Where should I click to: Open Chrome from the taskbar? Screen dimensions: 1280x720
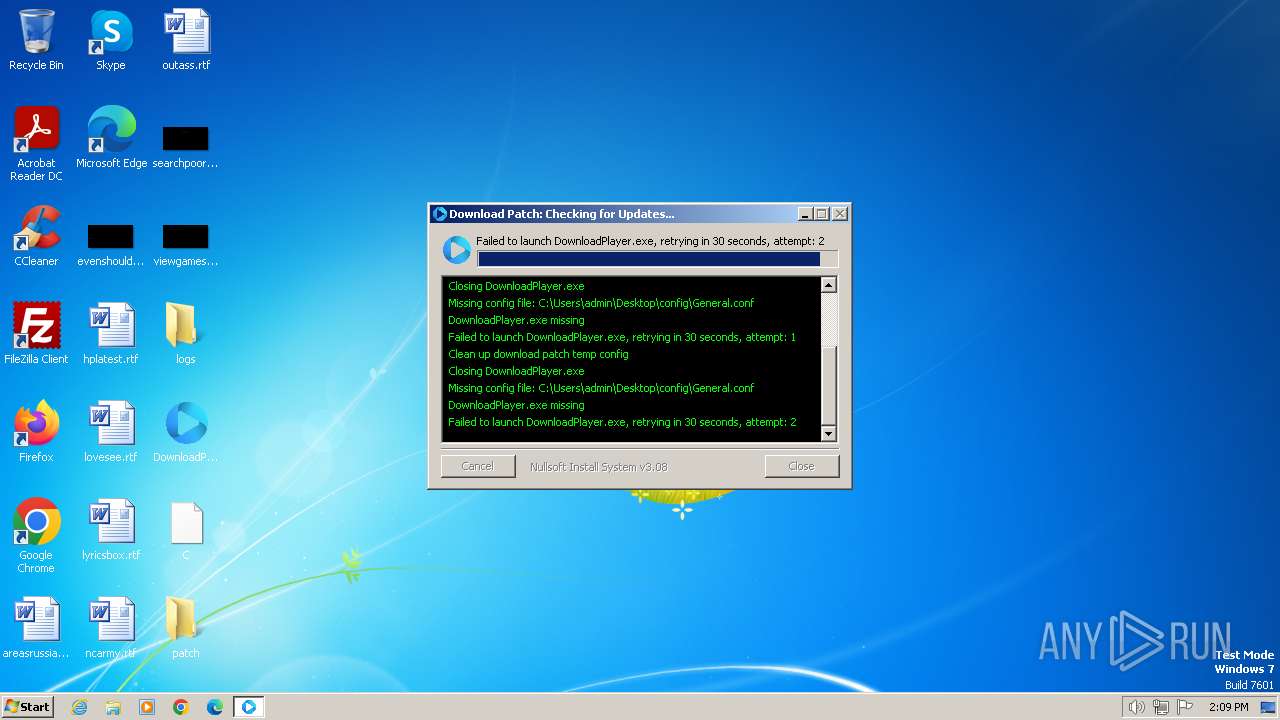181,707
